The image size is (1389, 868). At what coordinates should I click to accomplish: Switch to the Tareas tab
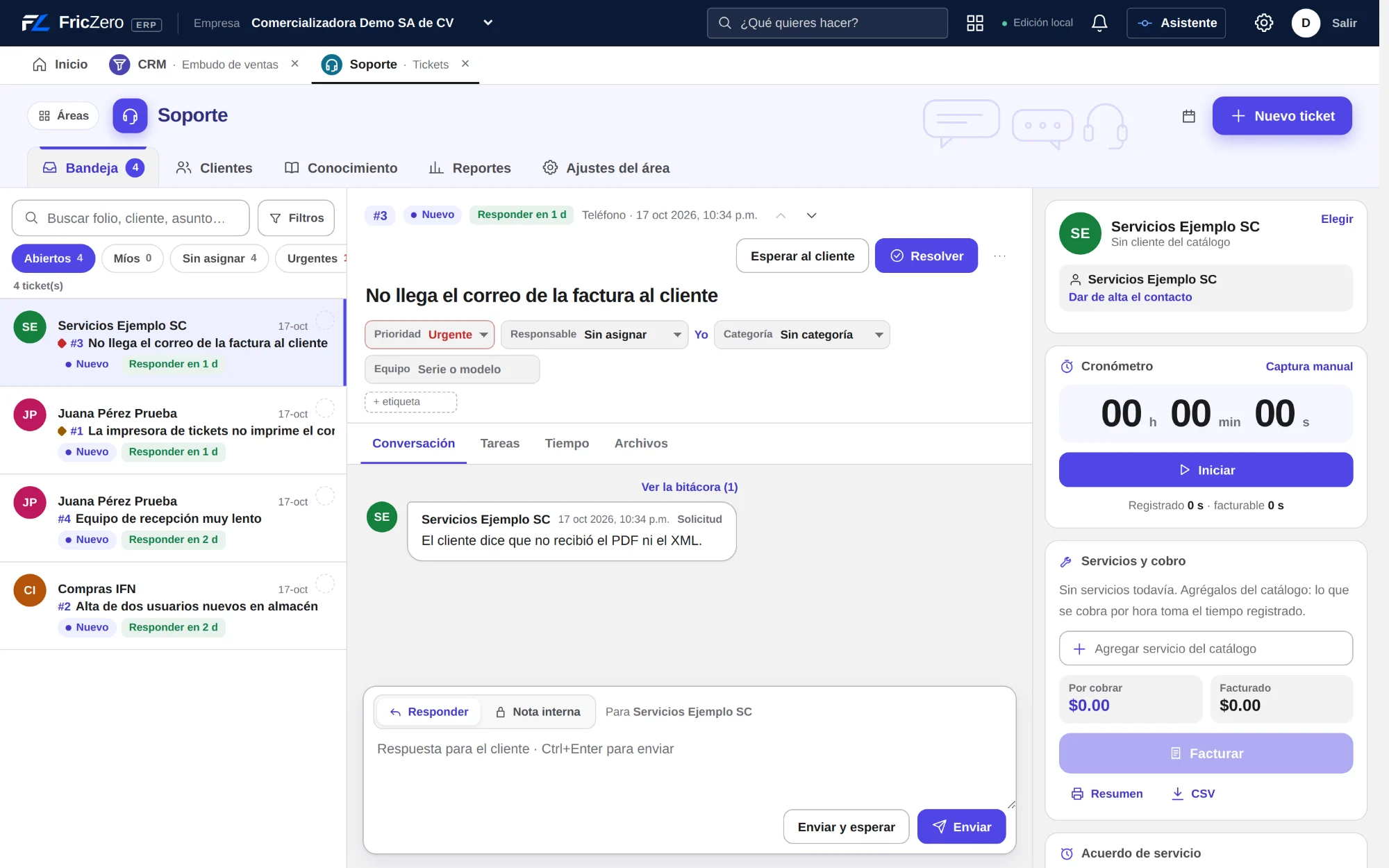[x=500, y=444]
